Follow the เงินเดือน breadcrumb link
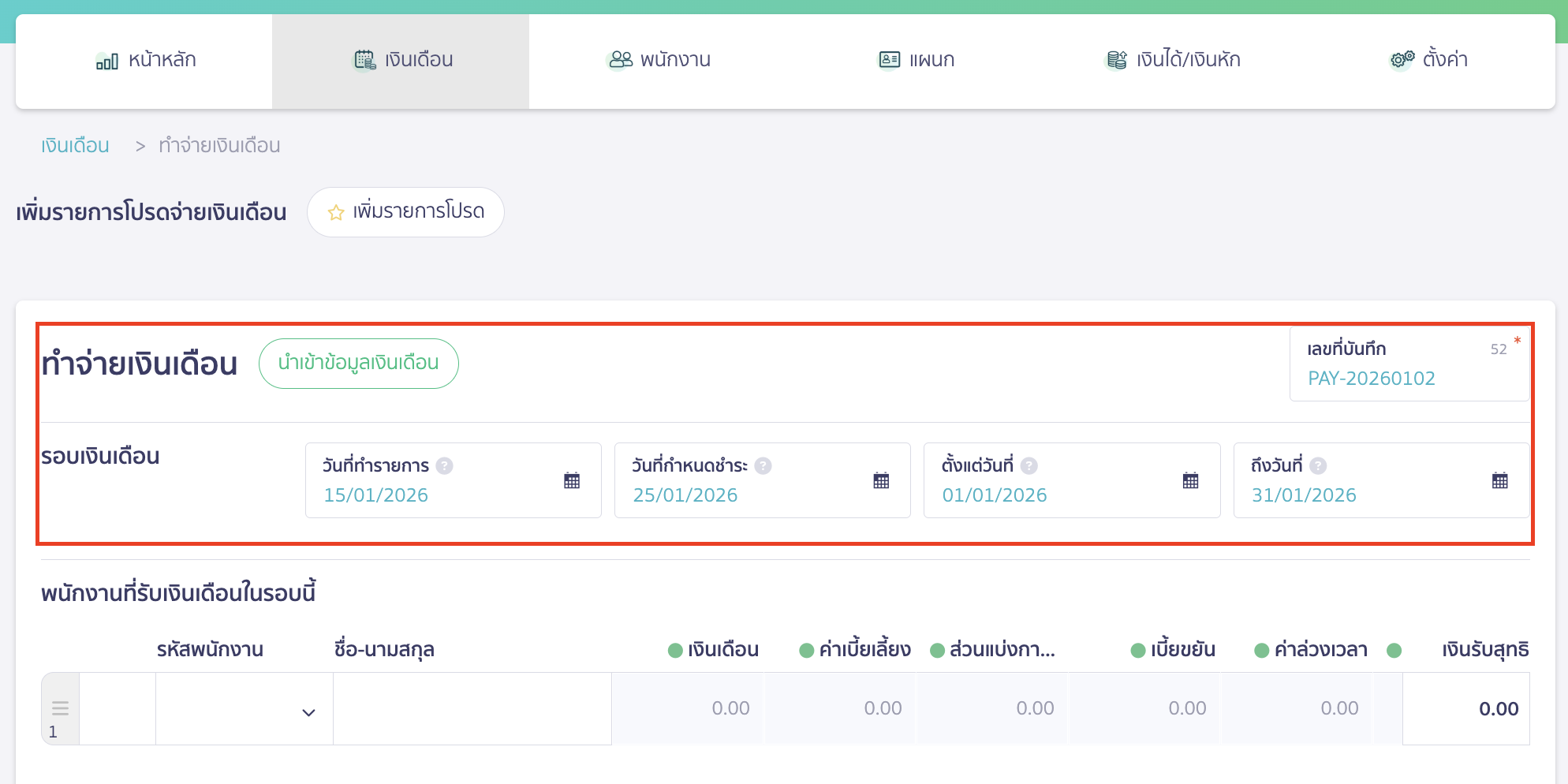The width and height of the screenshot is (1568, 784). [75, 146]
